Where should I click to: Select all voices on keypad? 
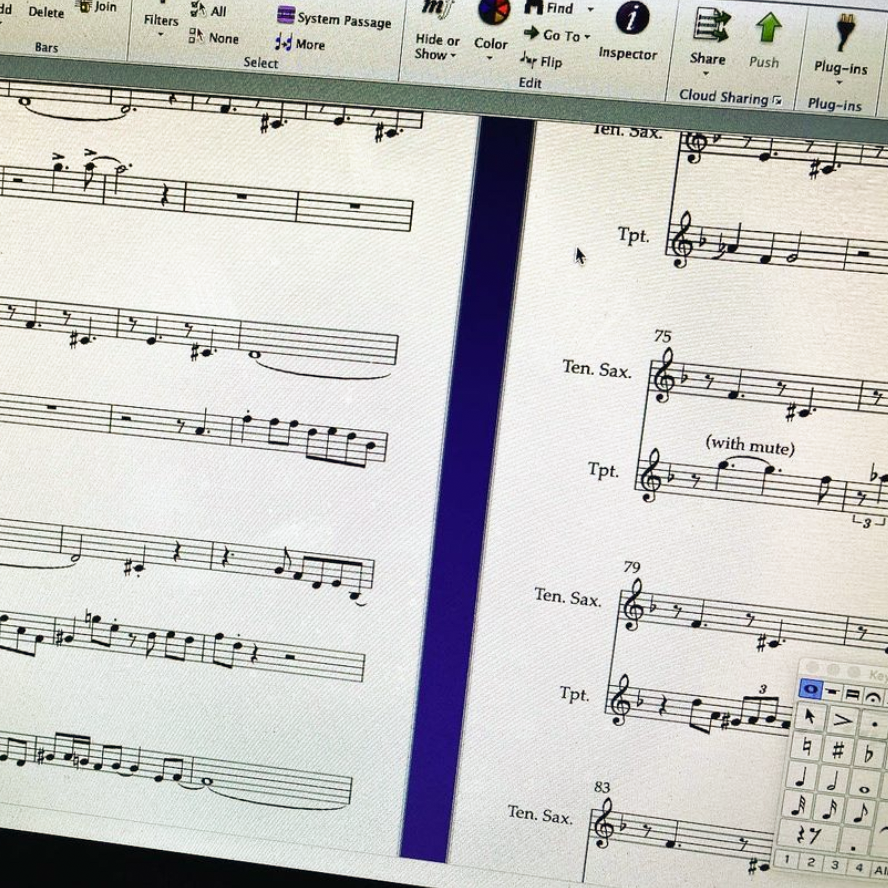pyautogui.click(x=880, y=870)
